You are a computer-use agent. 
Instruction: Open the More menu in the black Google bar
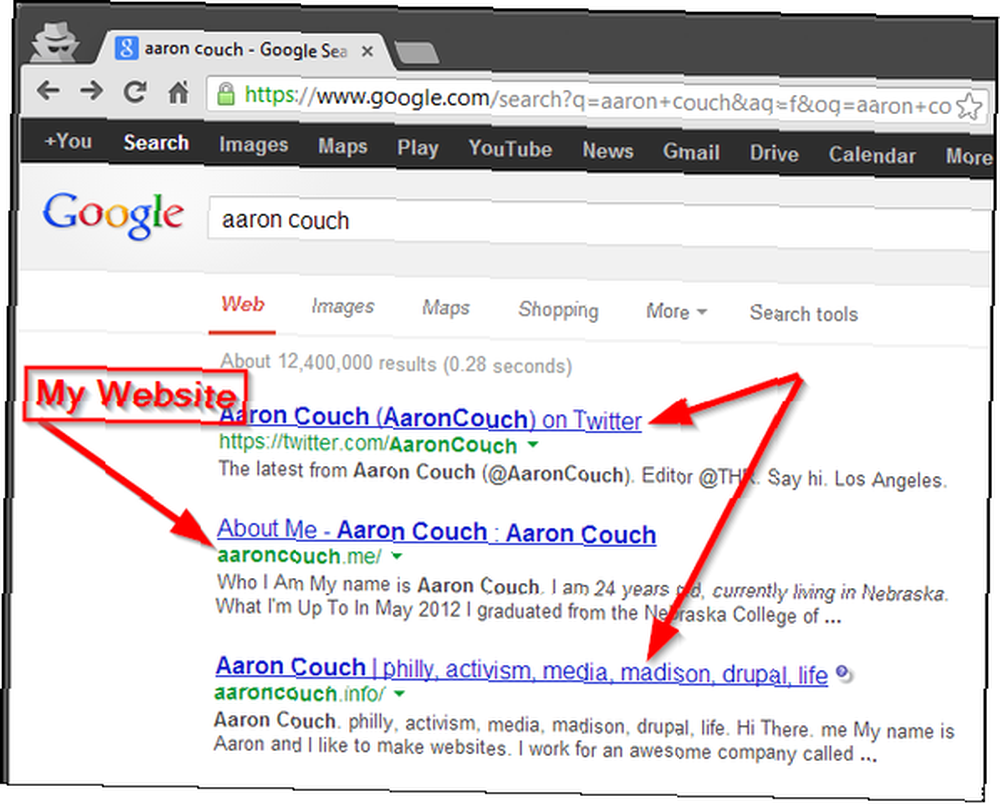click(968, 156)
